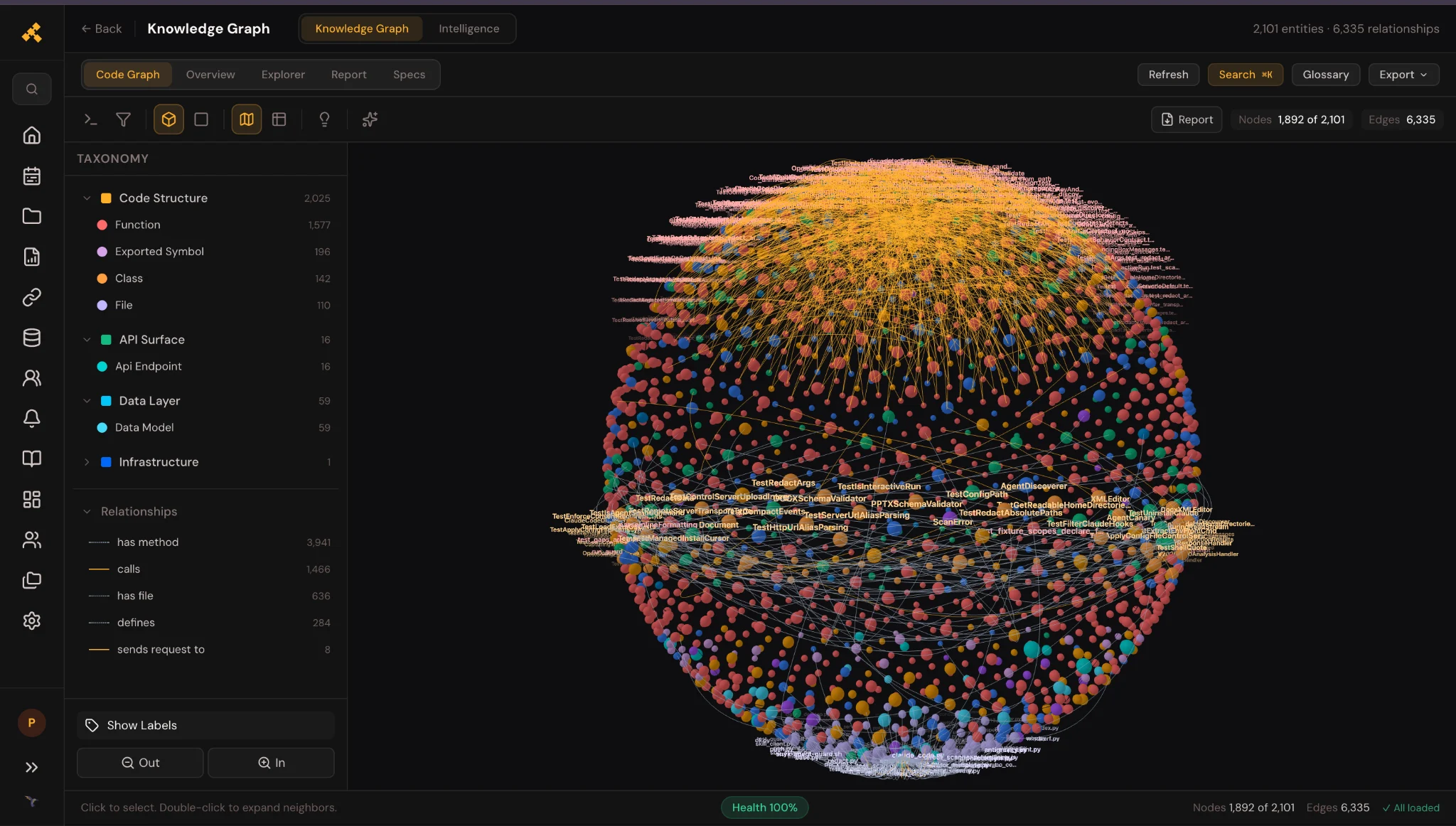This screenshot has width=1456, height=826.
Task: Toggle the 'has method' relationship row
Action: tap(209, 542)
